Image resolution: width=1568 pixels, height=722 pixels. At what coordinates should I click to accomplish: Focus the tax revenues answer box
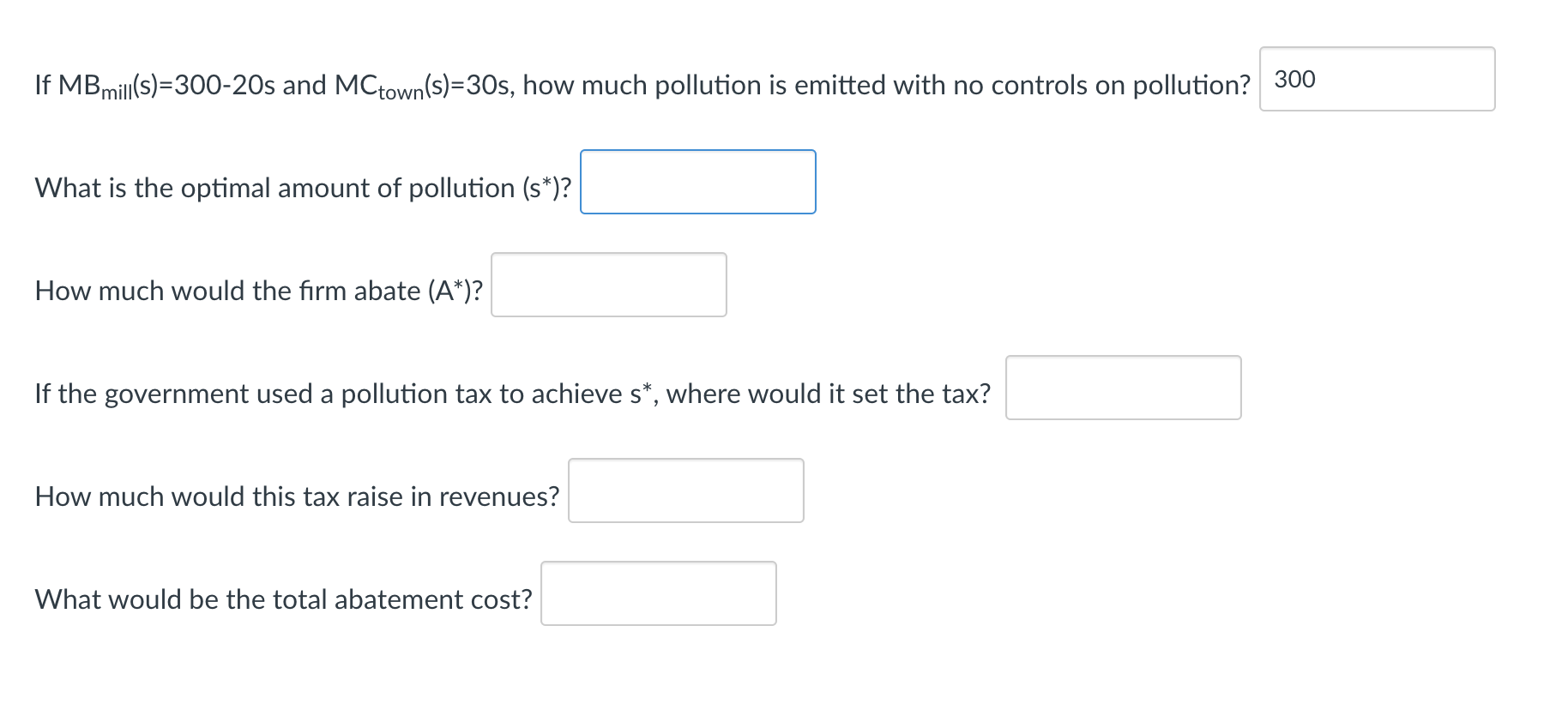[685, 490]
